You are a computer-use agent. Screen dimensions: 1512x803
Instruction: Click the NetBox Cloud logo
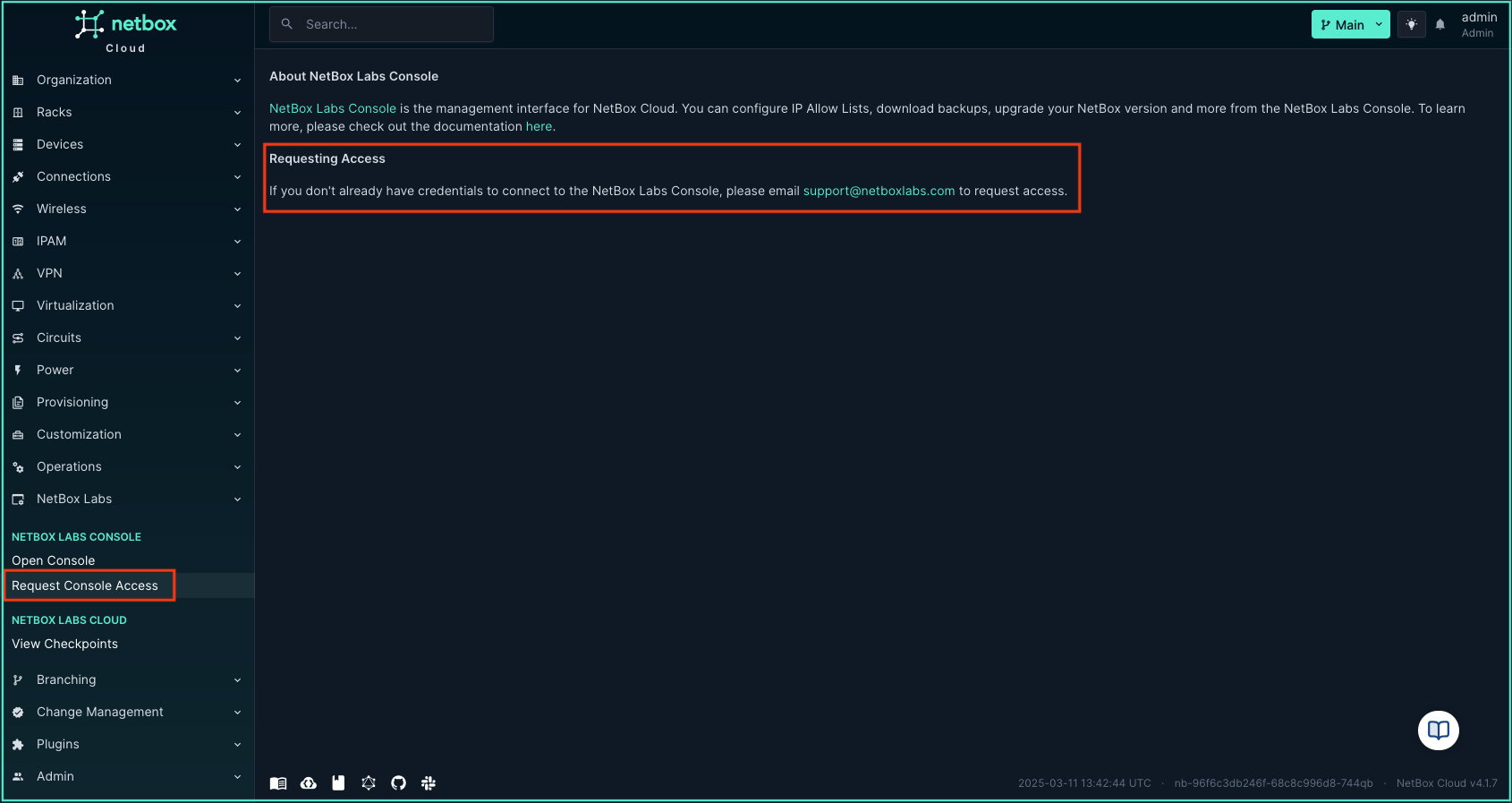click(x=126, y=31)
